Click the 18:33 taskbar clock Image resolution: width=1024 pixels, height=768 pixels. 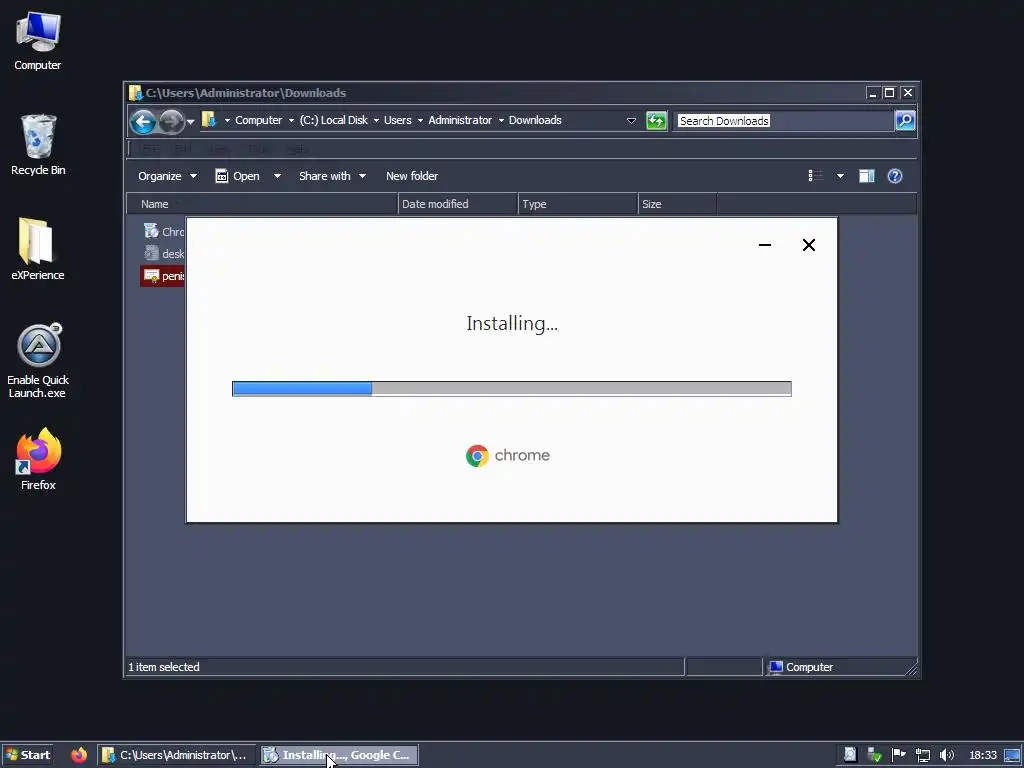pos(982,755)
